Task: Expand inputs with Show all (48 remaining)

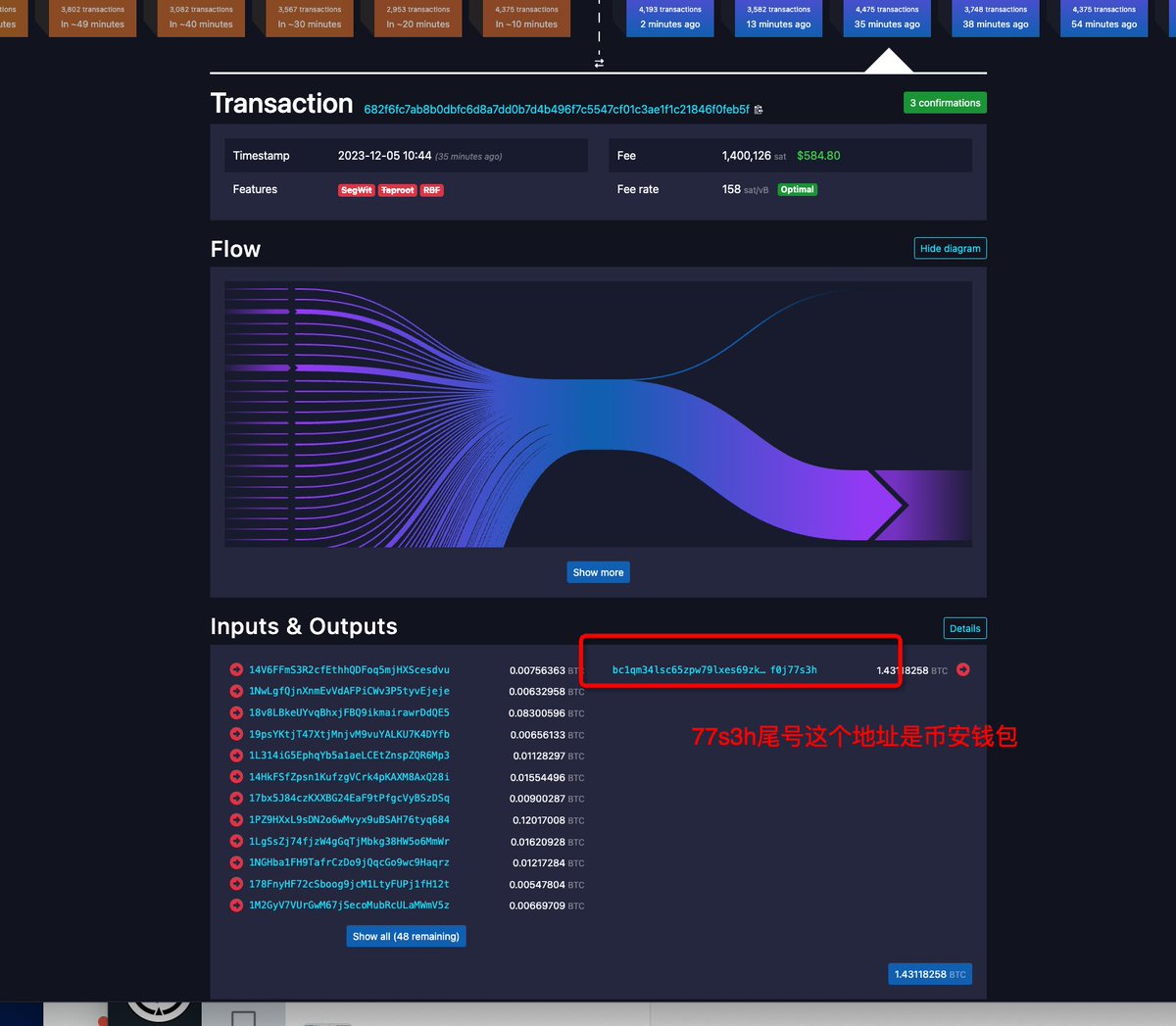Action: [x=406, y=937]
